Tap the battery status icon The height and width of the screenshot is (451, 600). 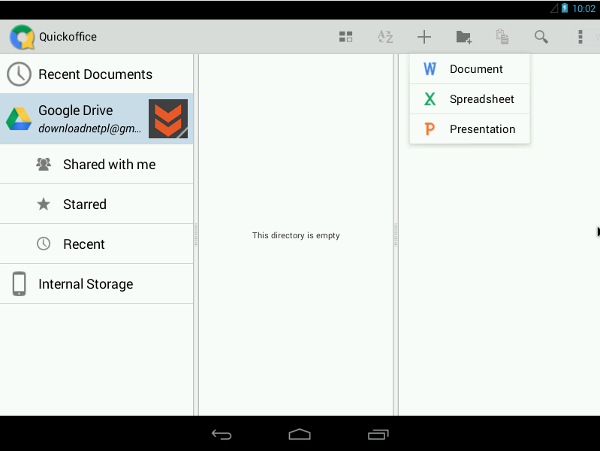tap(564, 8)
